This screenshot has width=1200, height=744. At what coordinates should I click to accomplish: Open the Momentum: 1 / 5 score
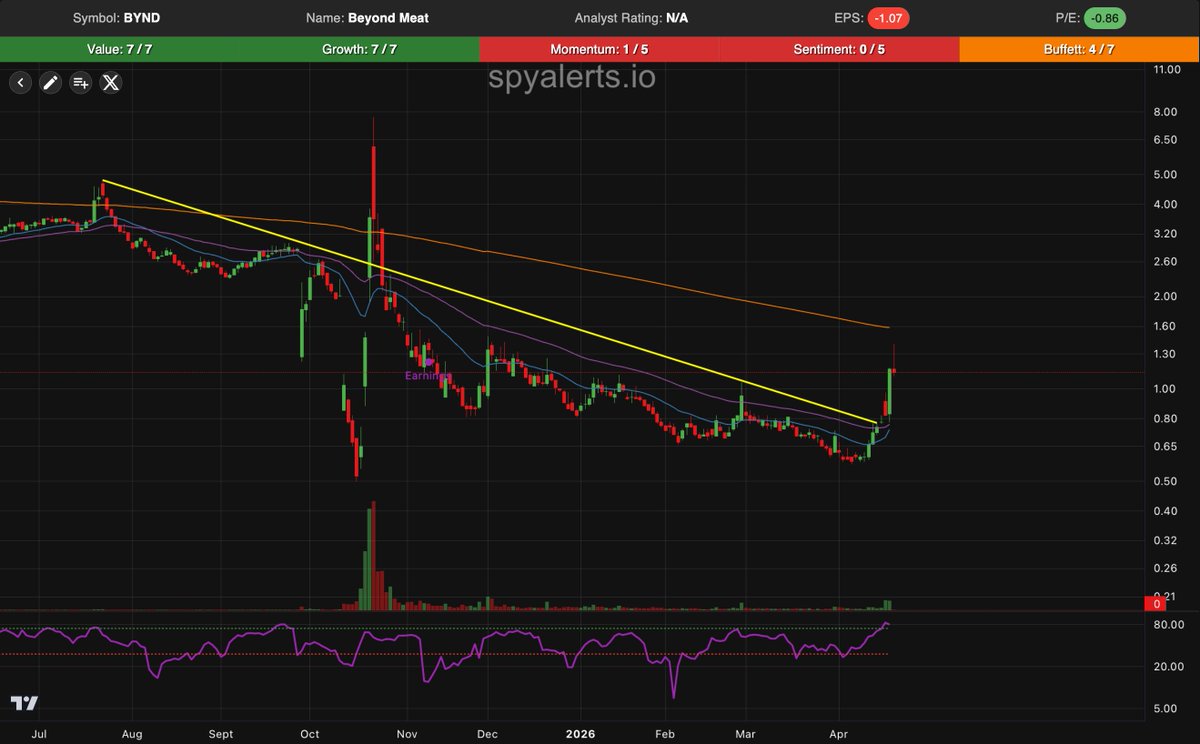coord(600,49)
